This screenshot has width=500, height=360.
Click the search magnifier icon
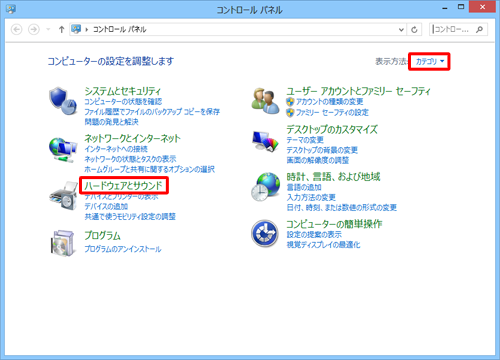[x=479, y=29]
